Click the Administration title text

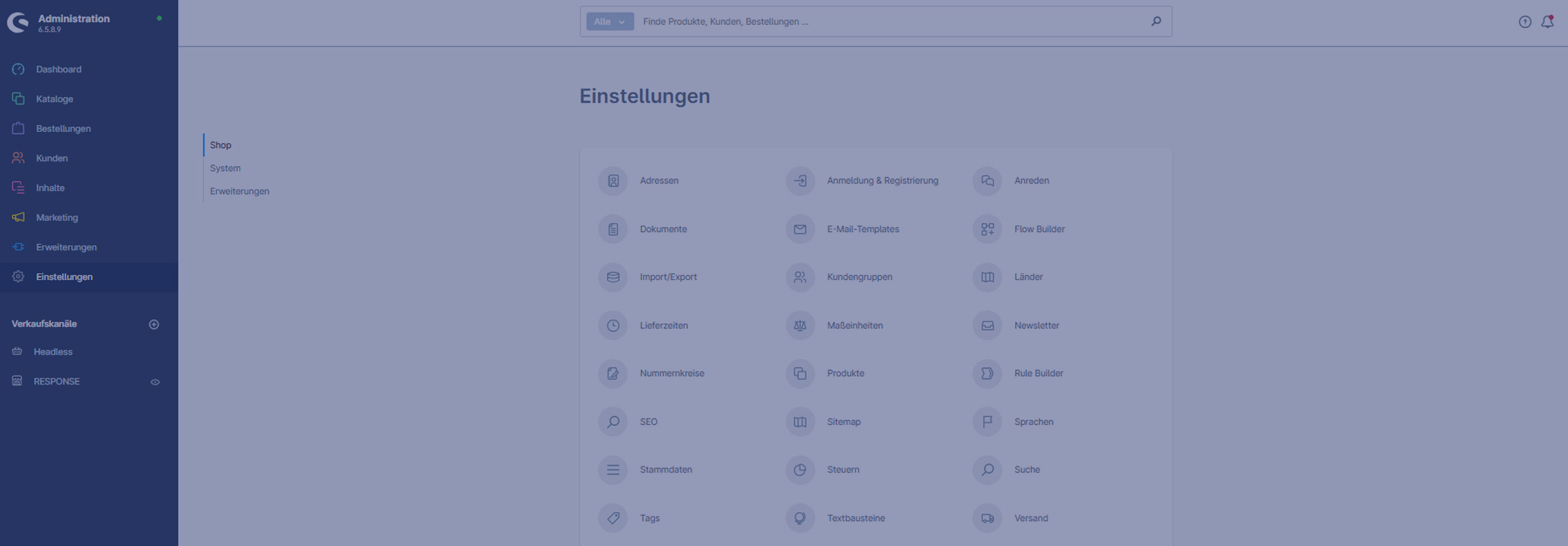(x=74, y=18)
